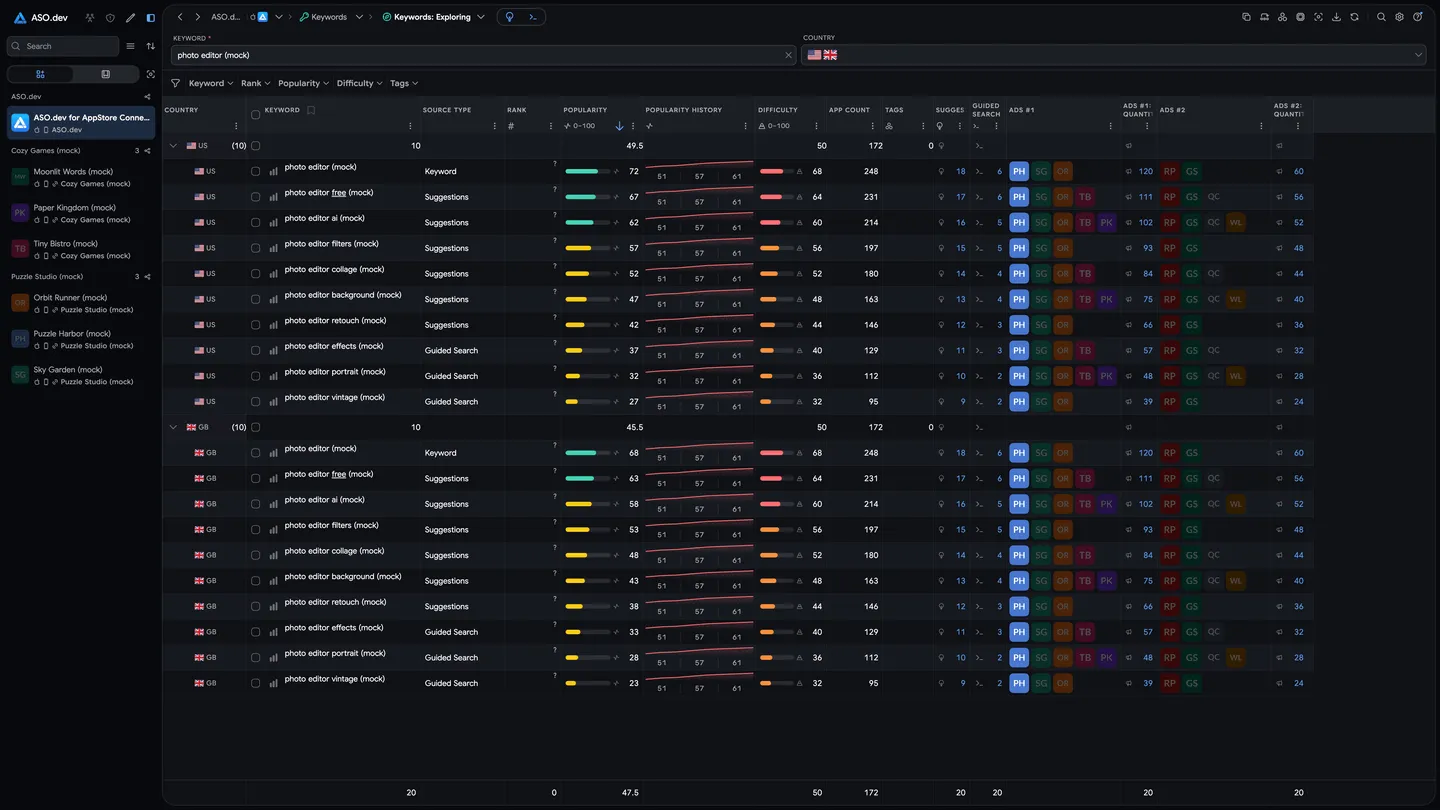Select Moonlit Words (mock) app in sidebar
The height and width of the screenshot is (810, 1440).
click(x=81, y=177)
